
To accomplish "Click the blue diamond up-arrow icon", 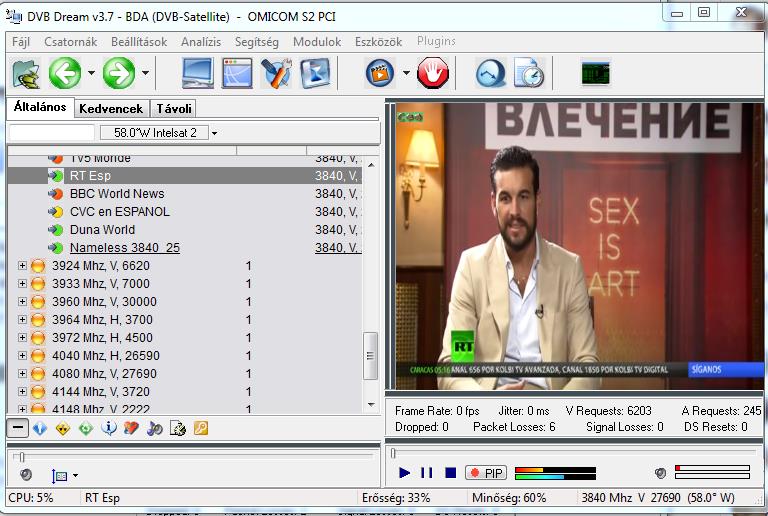I will tap(40, 428).
